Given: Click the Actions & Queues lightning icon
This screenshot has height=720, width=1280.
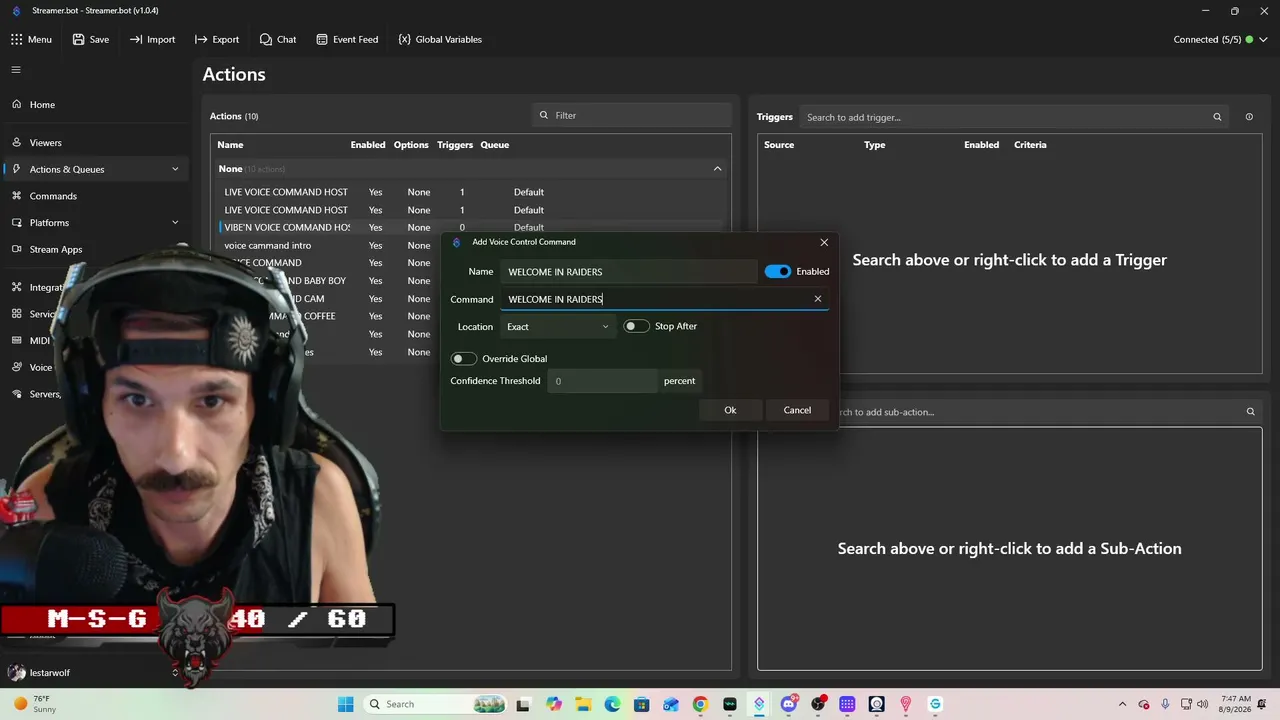Looking at the screenshot, I should point(16,169).
